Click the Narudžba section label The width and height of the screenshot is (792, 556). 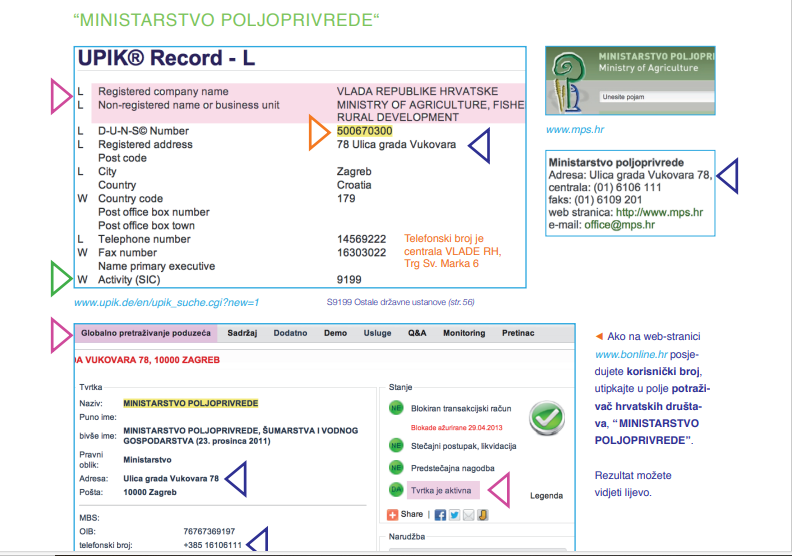[x=407, y=536]
